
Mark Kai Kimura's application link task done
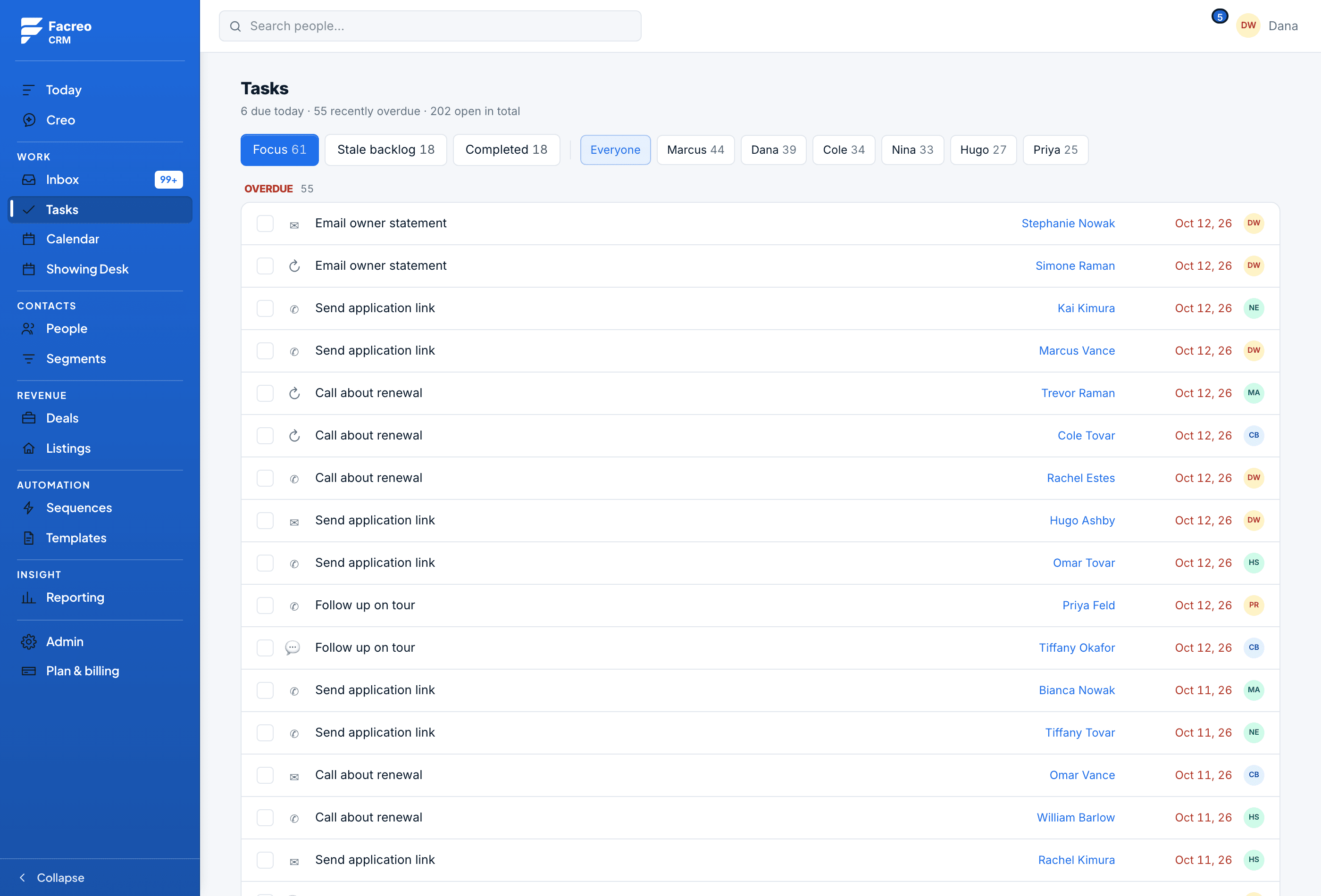coord(265,308)
